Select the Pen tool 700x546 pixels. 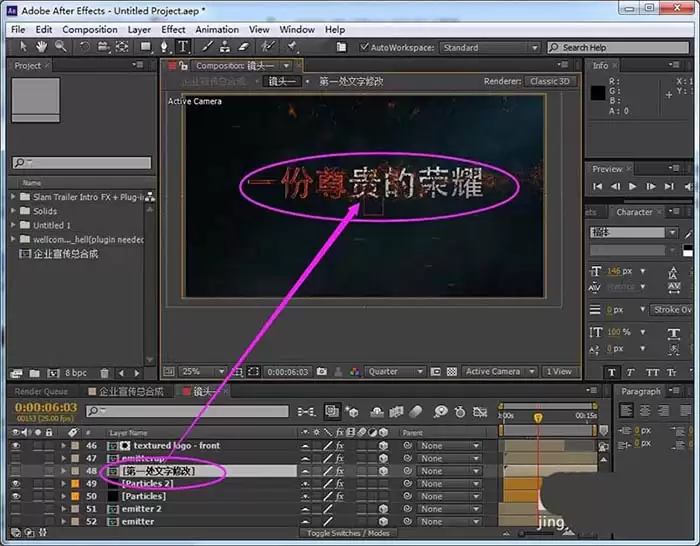coord(164,47)
